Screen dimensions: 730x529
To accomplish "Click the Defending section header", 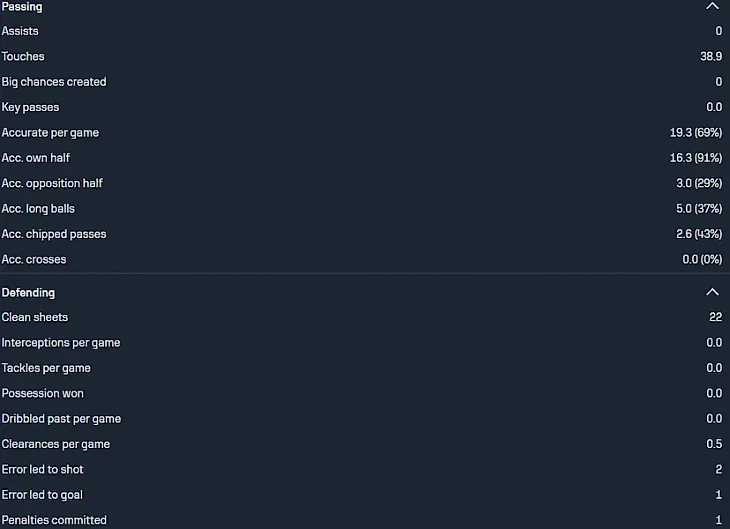I will click(x=28, y=292).
